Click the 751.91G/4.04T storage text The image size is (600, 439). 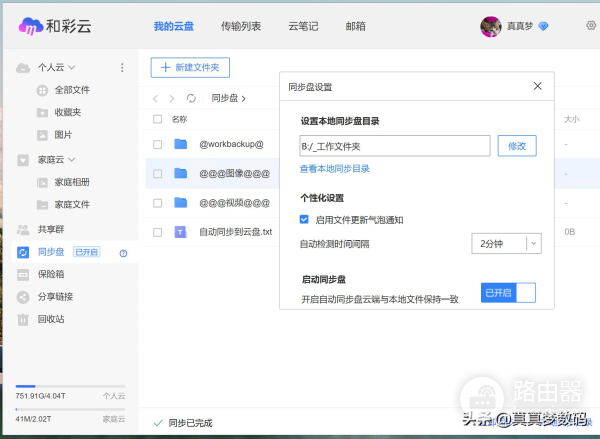pyautogui.click(x=40, y=396)
